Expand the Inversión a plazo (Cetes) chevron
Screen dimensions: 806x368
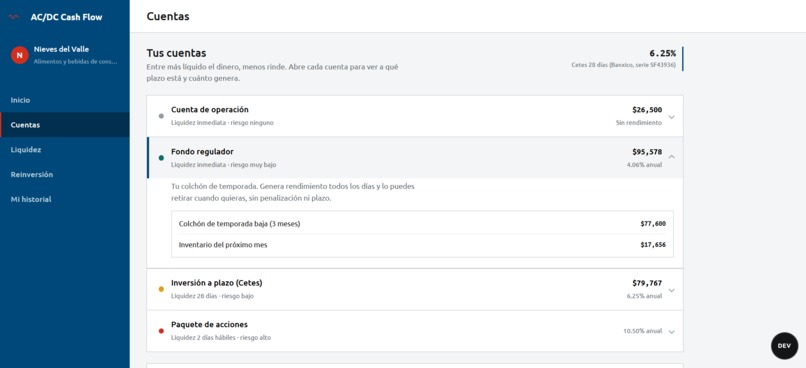[671, 290]
